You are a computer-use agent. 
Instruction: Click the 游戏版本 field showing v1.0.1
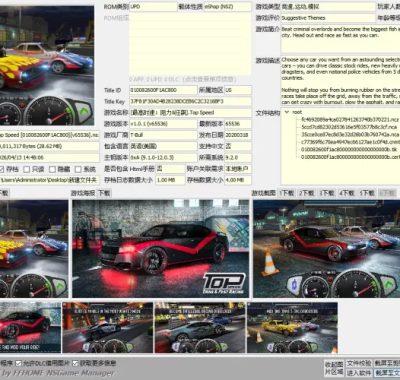tap(163, 124)
